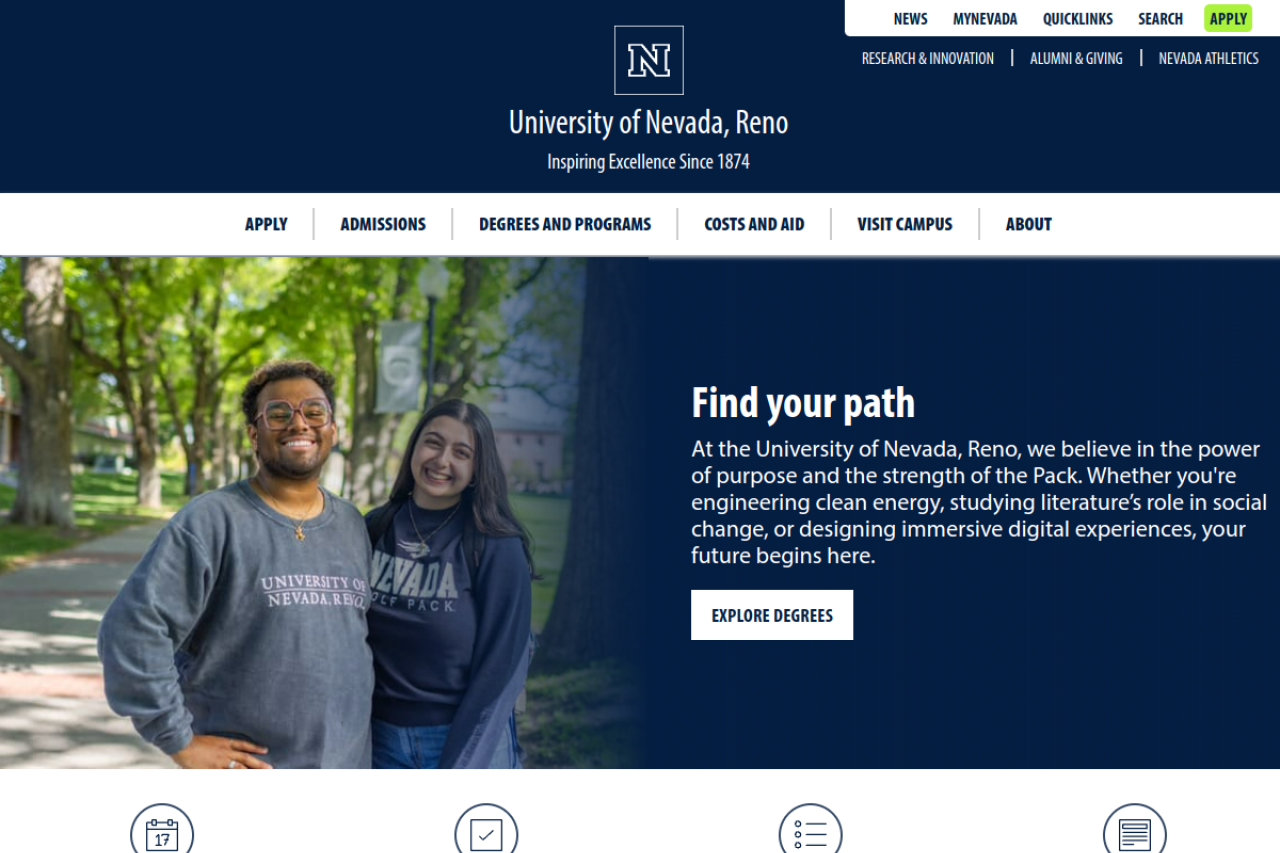Click the checkmark box circle icon
This screenshot has width=1280, height=853.
(x=486, y=830)
